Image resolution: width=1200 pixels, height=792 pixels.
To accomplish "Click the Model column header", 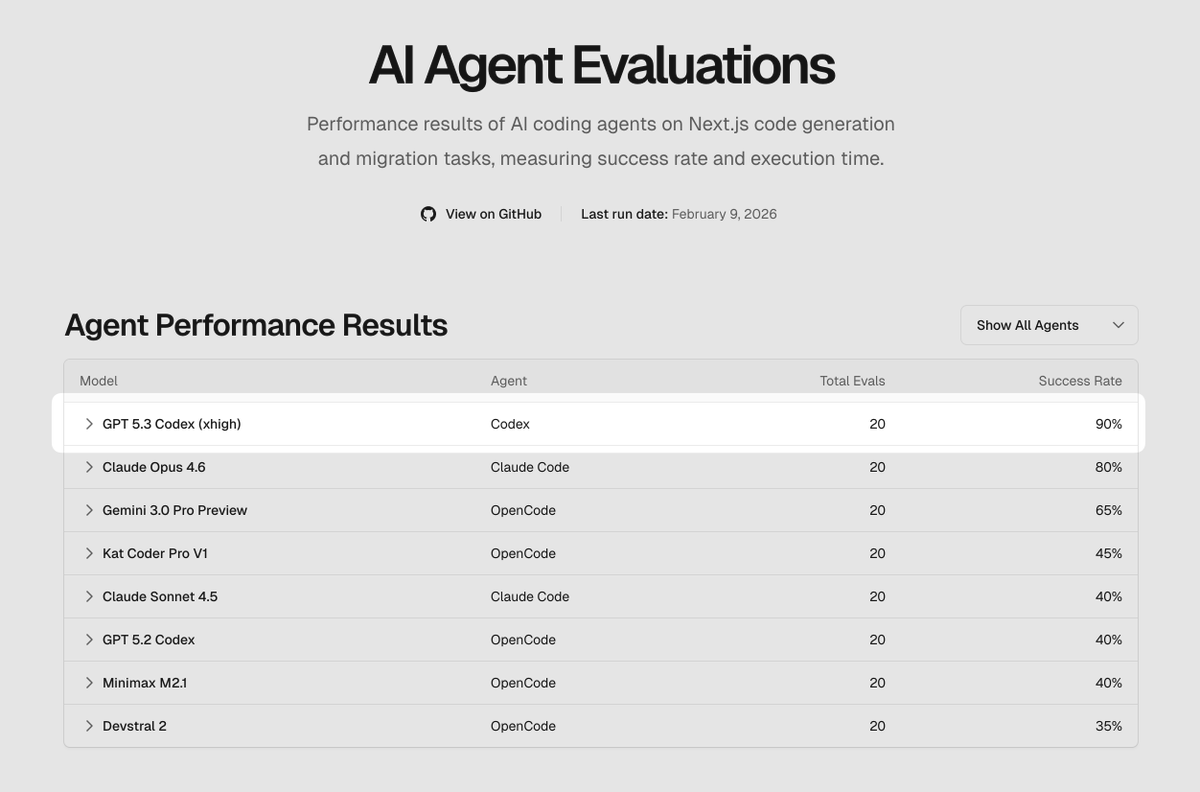I will pos(99,381).
